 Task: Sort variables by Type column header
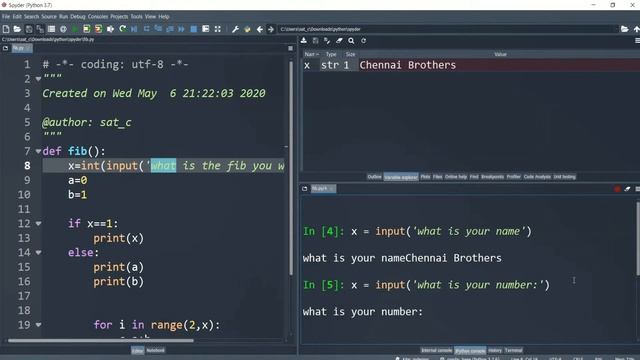(331, 54)
